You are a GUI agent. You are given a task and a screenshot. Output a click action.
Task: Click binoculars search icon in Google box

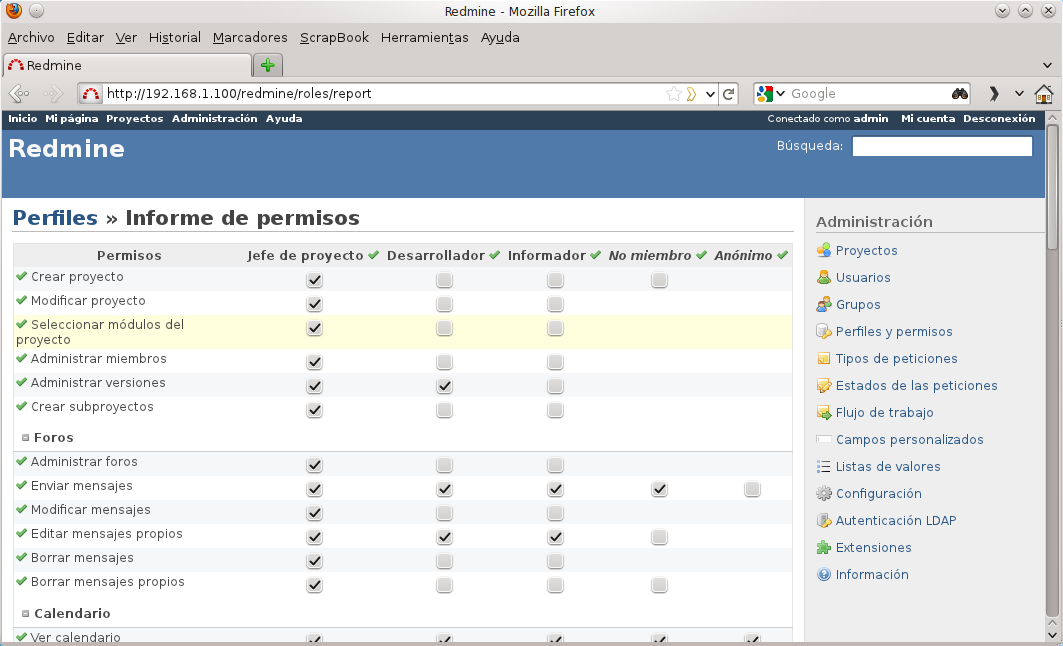pyautogui.click(x=959, y=94)
